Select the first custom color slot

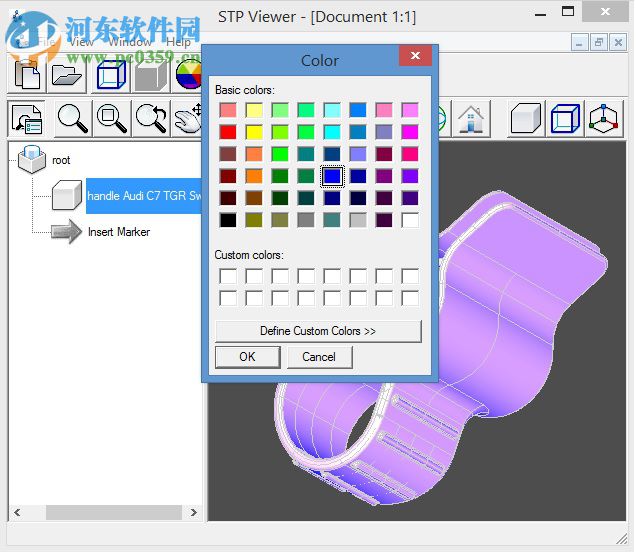point(228,276)
